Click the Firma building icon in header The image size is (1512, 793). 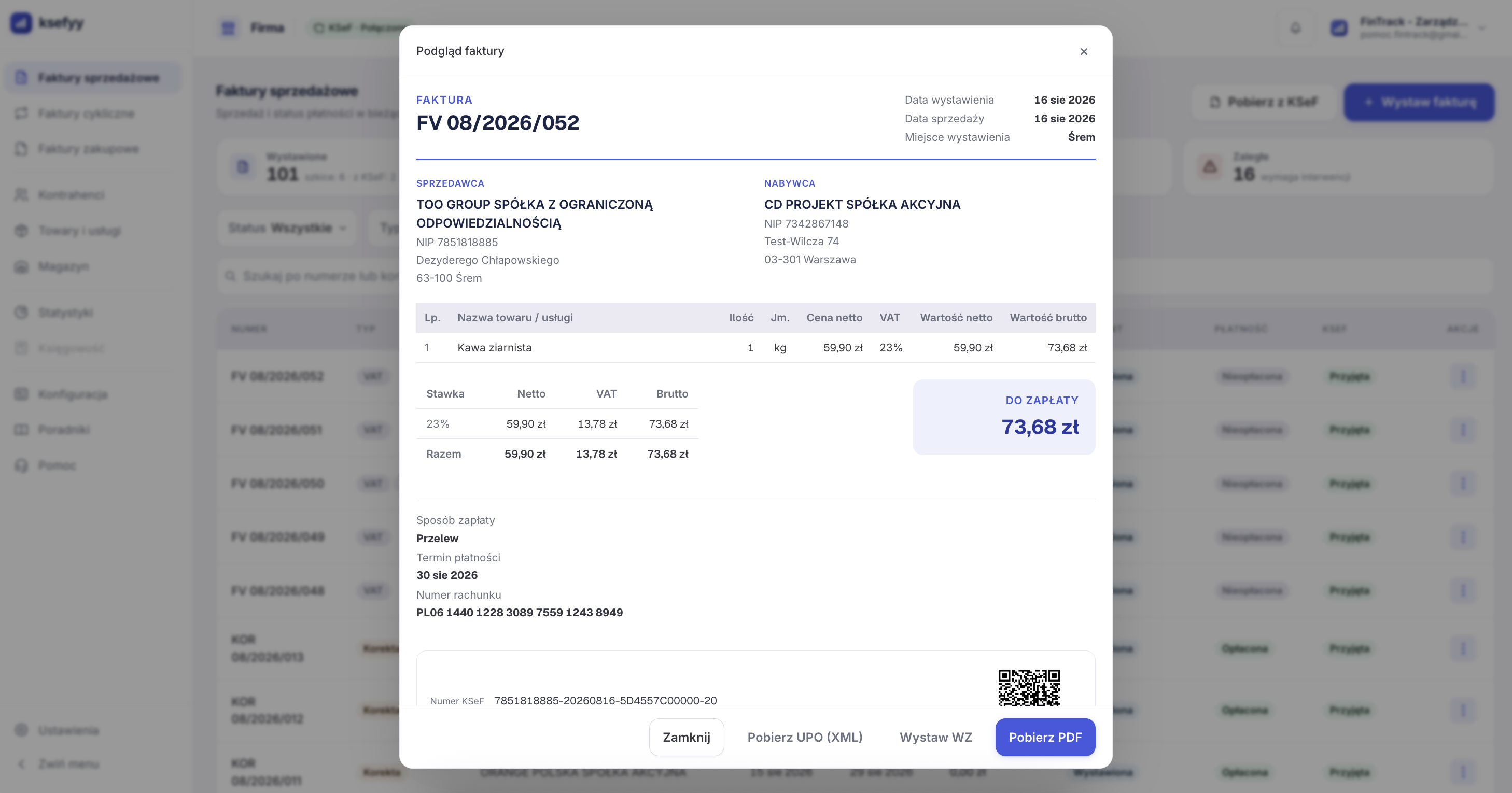(x=228, y=27)
